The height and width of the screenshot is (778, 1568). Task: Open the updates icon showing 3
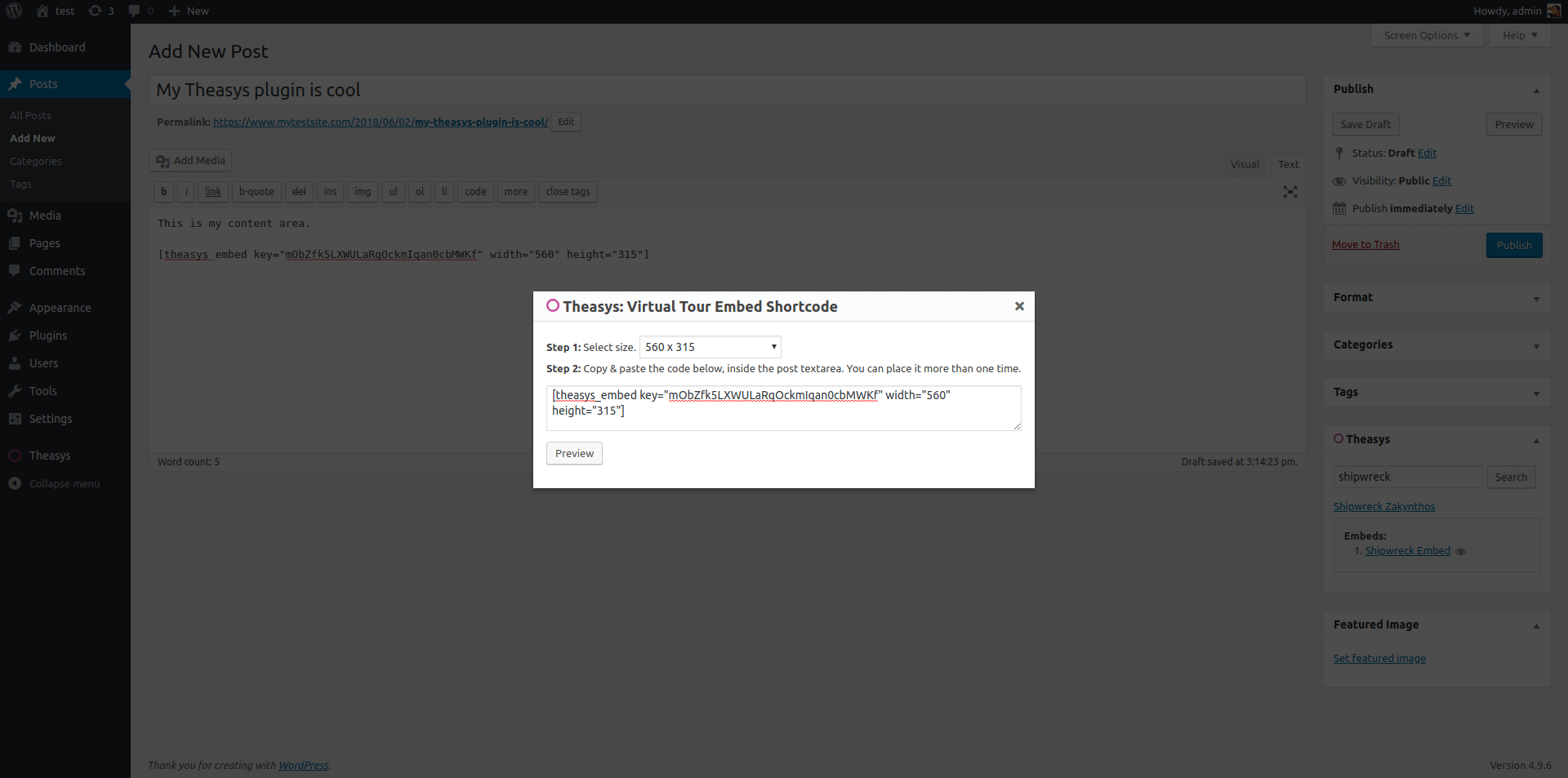point(96,11)
